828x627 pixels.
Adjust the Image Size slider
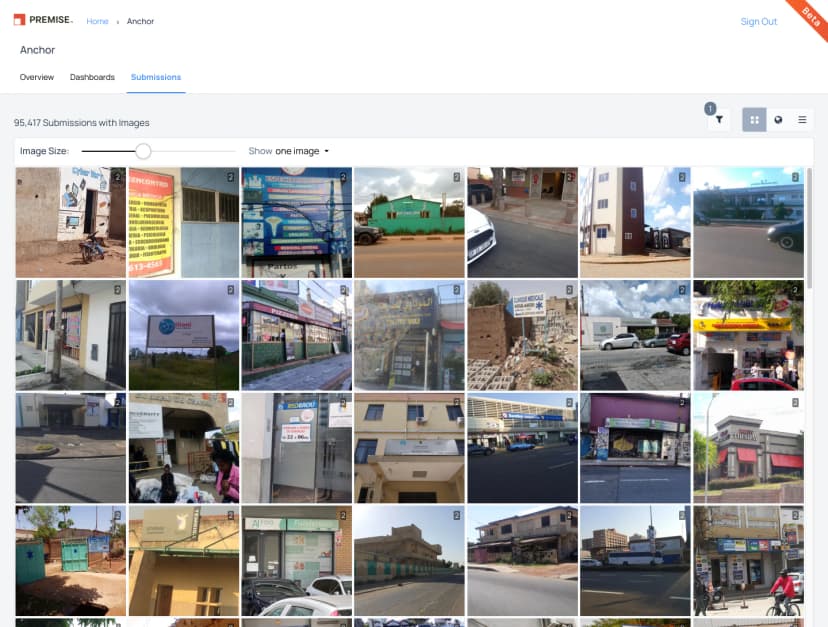[x=143, y=150]
